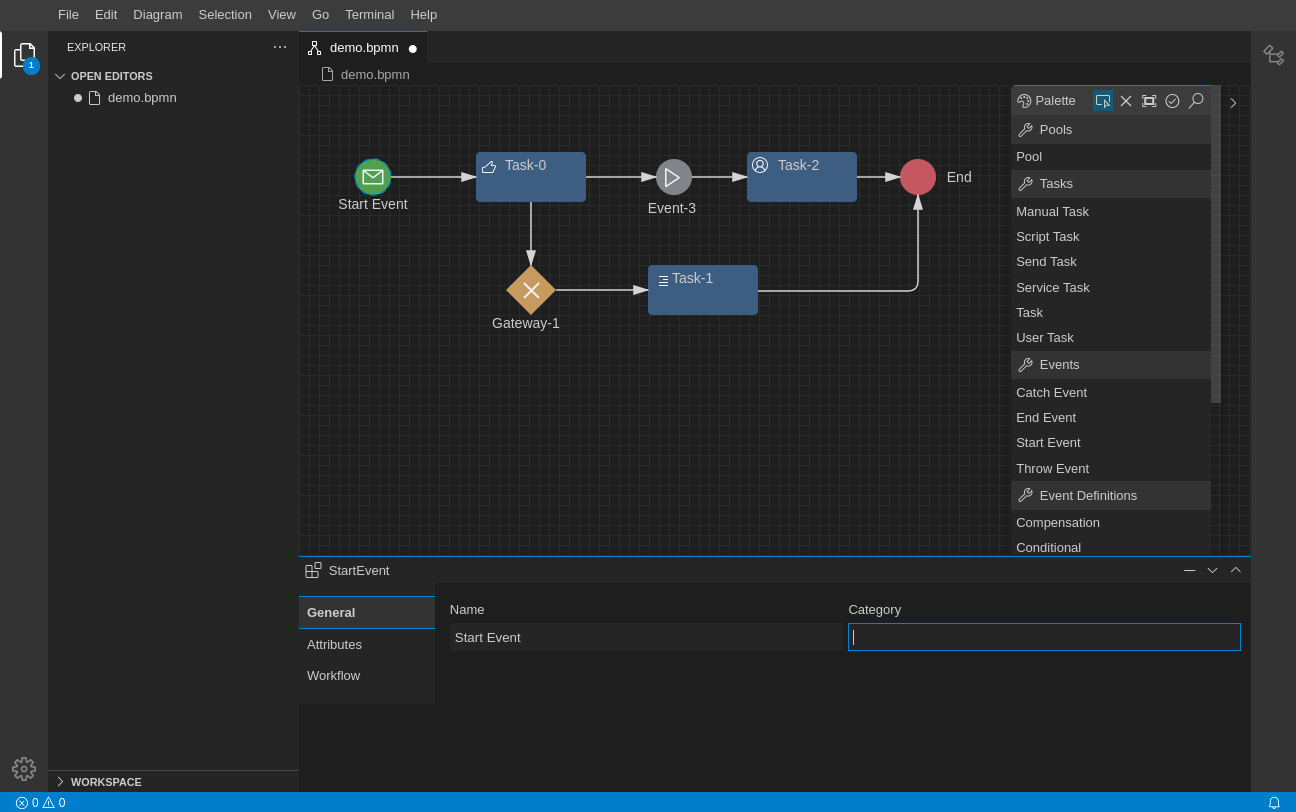Screen dimensions: 1296x812
Task: Toggle the Events section in the Palette
Action: [x=1058, y=364]
